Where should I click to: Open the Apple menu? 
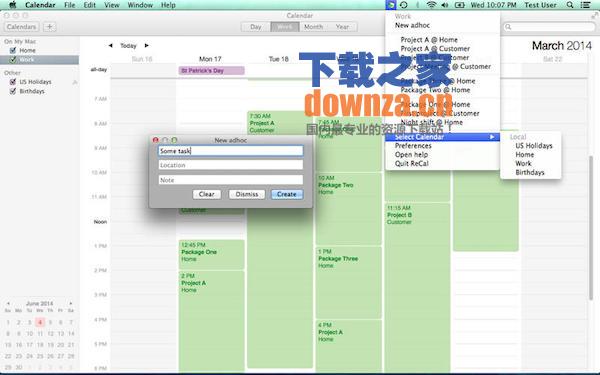13,5
